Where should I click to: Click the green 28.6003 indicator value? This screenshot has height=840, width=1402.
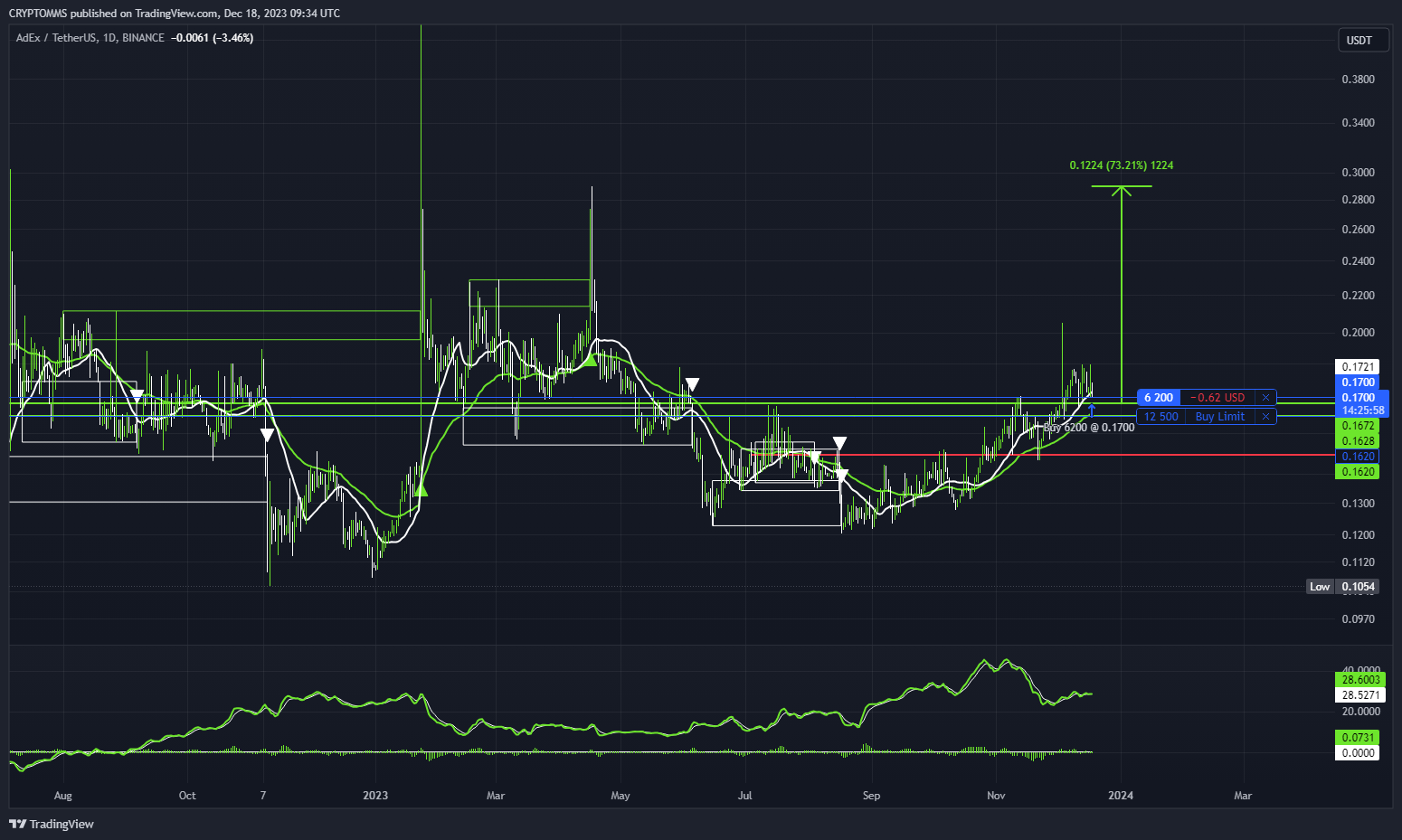point(1360,679)
